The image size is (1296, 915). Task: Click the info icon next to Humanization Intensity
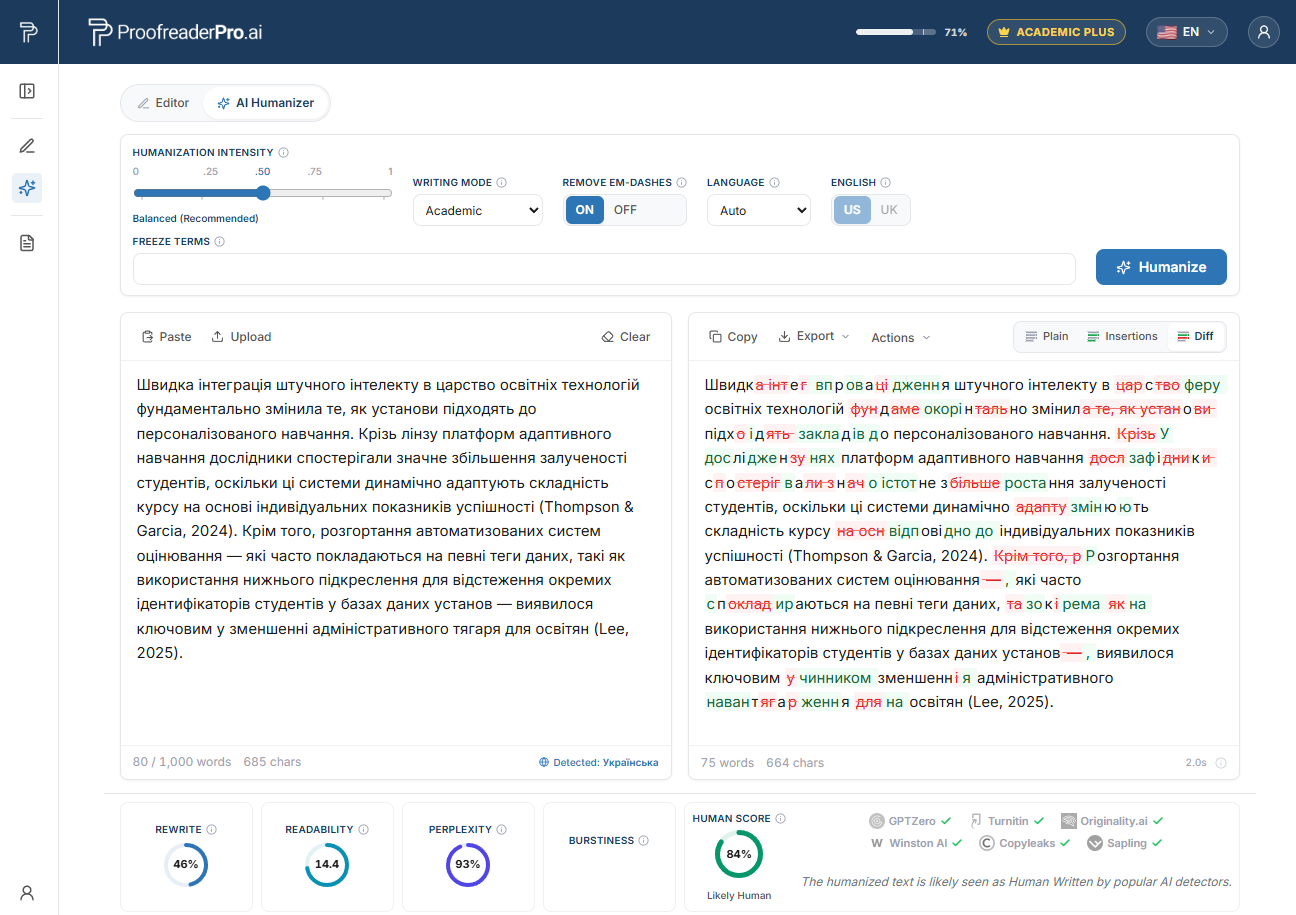284,153
